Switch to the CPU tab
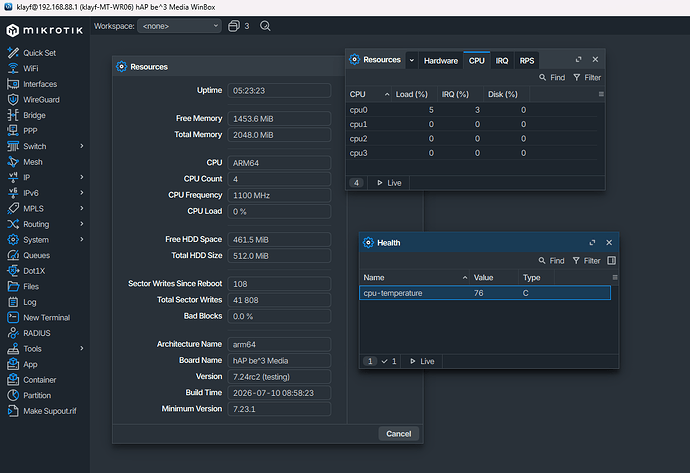Screen dimensions: 690x473 click(x=477, y=60)
